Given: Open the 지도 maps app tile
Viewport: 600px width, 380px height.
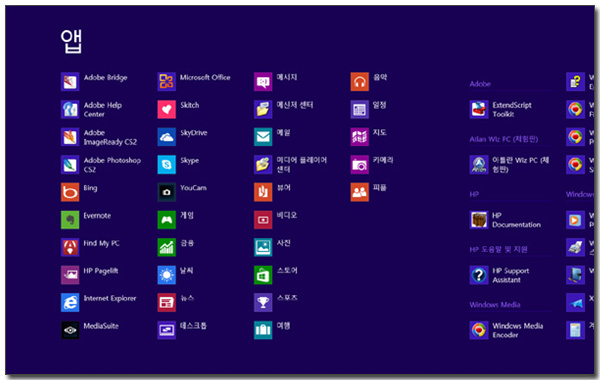Looking at the screenshot, I should 360,137.
